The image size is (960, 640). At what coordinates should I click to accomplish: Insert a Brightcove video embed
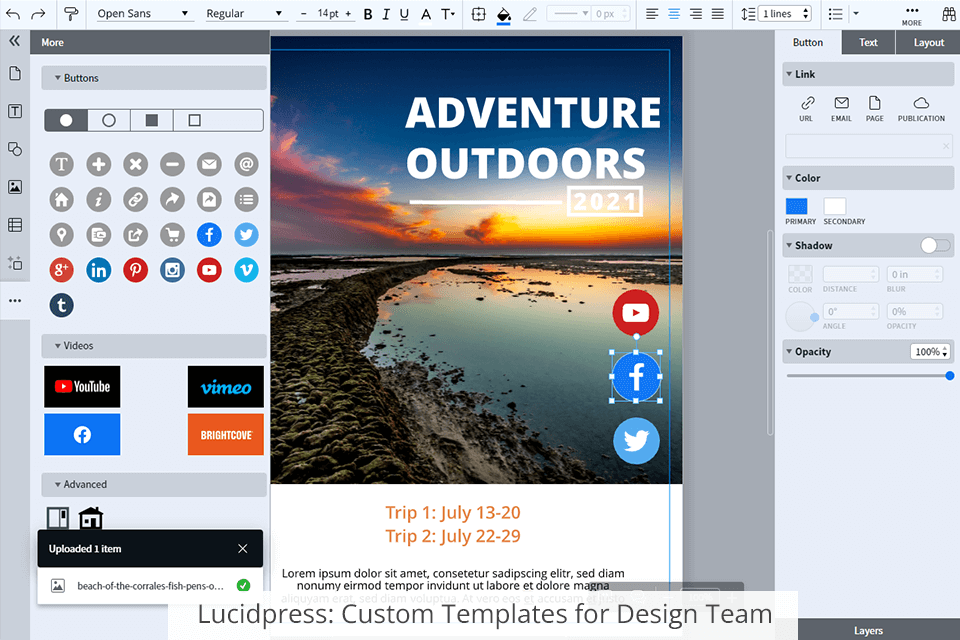point(226,434)
